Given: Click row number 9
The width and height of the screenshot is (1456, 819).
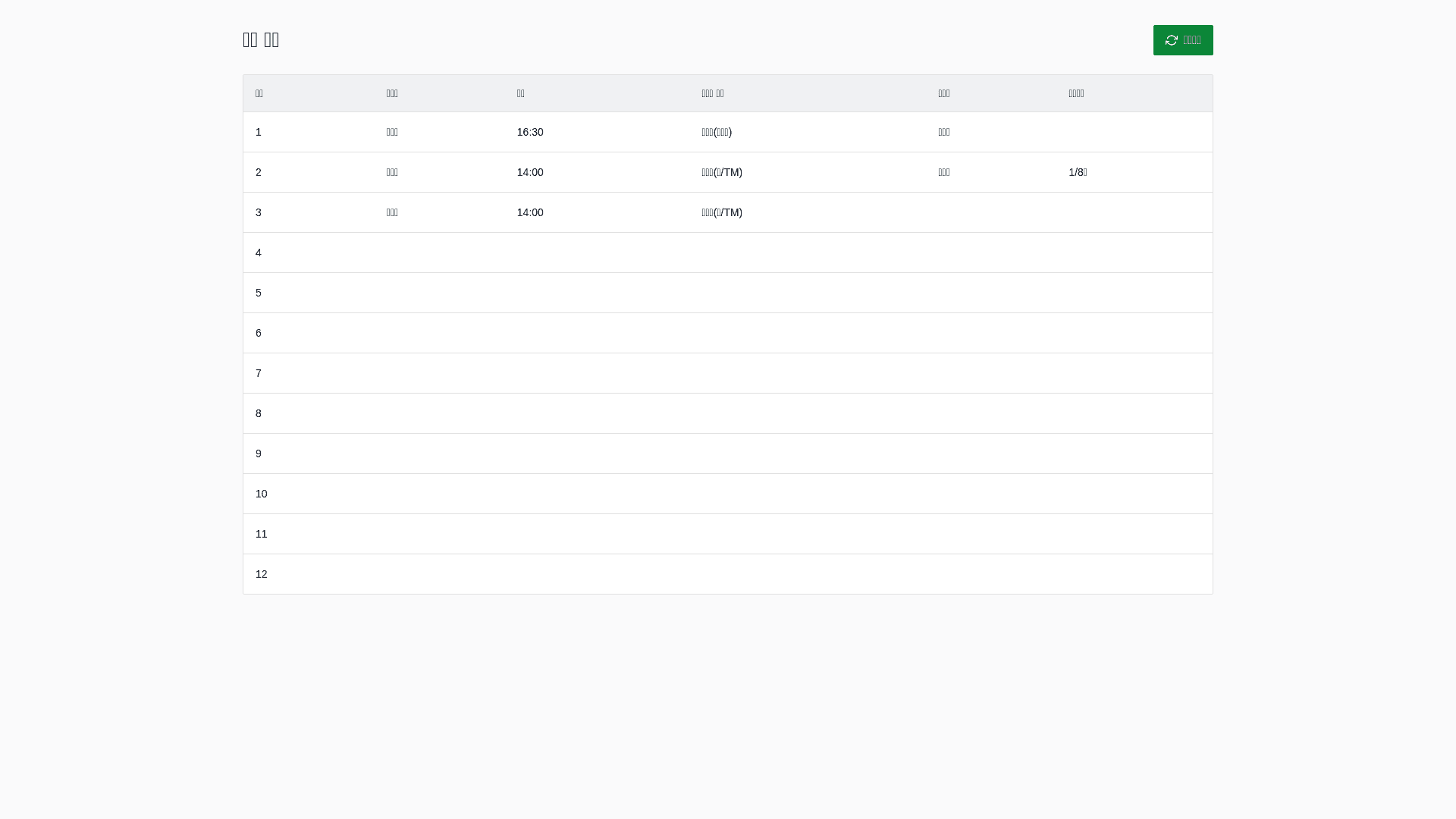Looking at the screenshot, I should 259,453.
